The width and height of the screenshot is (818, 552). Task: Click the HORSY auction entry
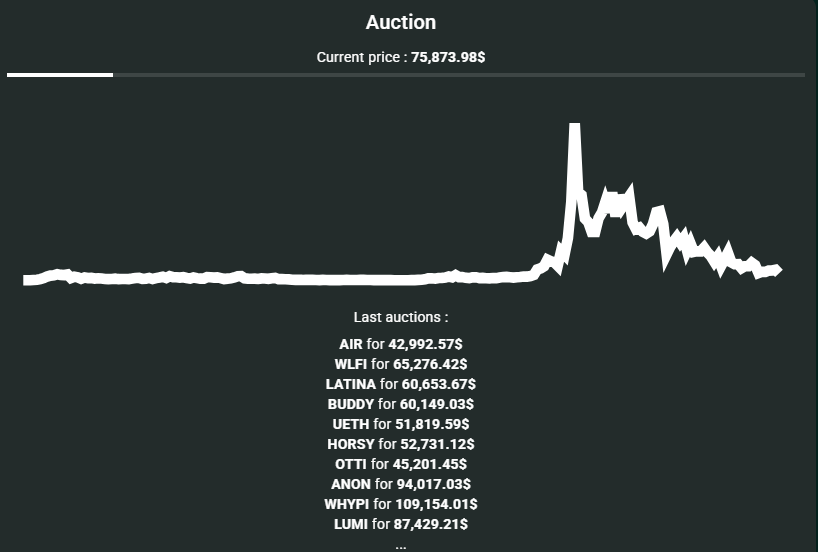point(400,444)
